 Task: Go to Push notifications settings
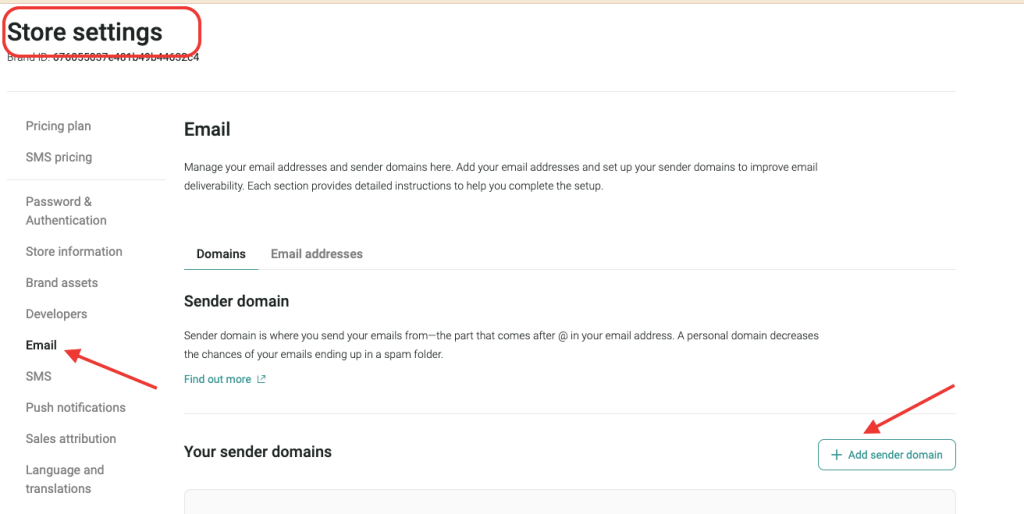[x=76, y=407]
